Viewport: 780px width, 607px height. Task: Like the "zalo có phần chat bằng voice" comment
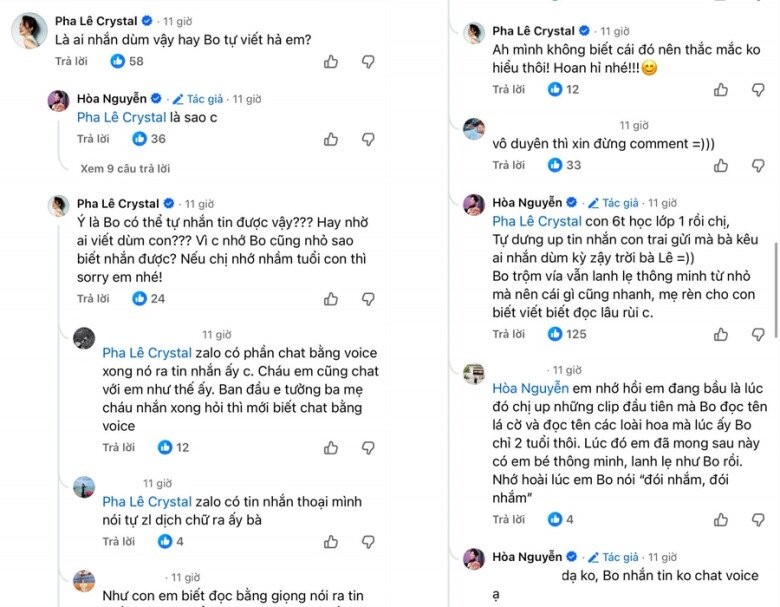(331, 447)
